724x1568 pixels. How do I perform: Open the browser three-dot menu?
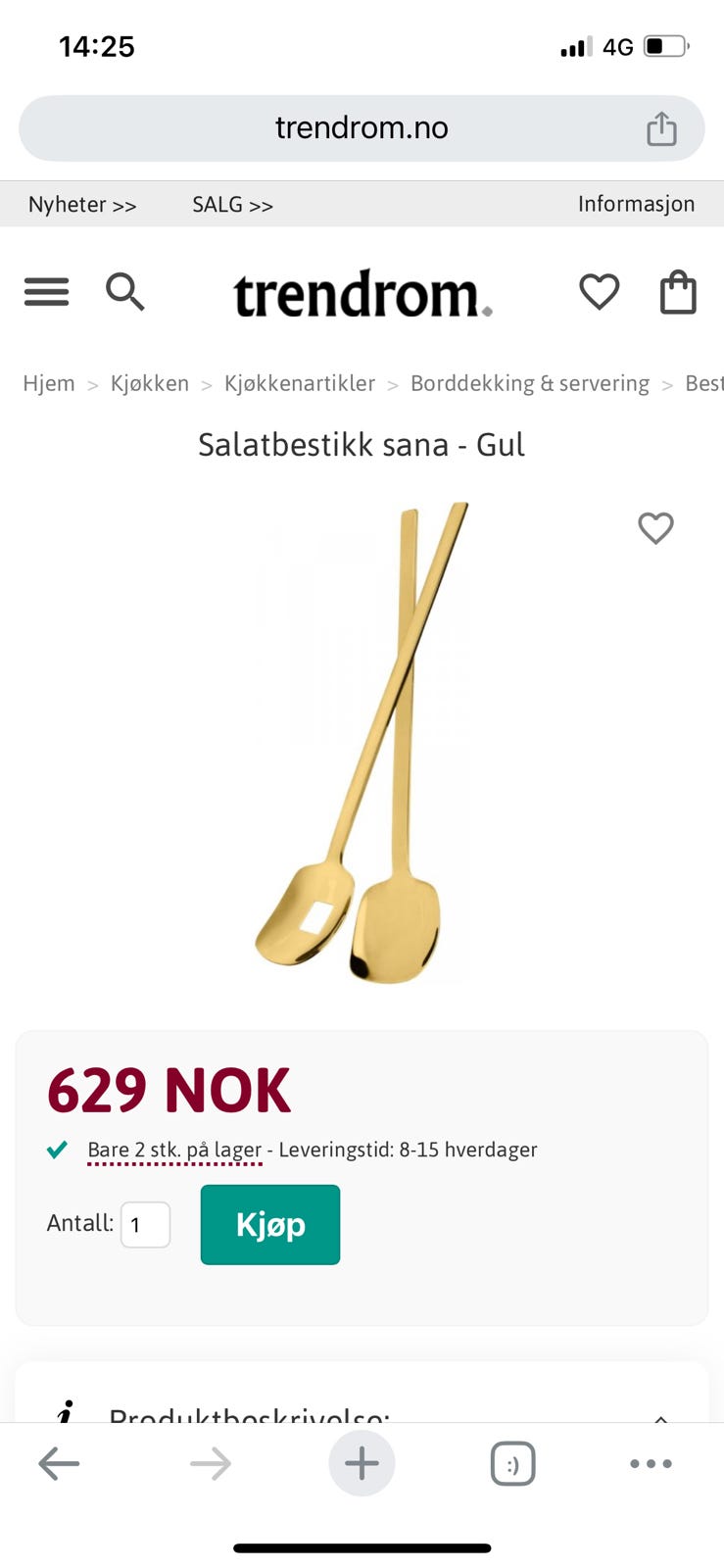click(651, 1464)
